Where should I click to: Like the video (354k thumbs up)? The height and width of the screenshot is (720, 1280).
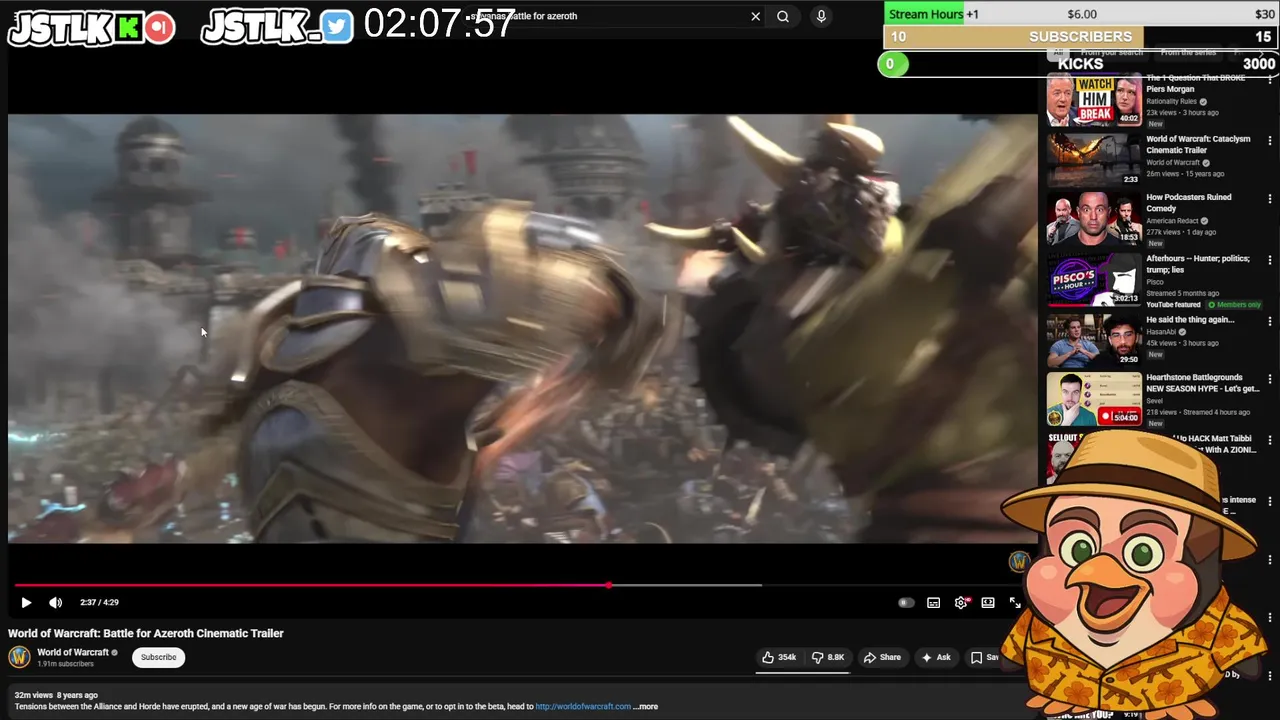pos(779,658)
